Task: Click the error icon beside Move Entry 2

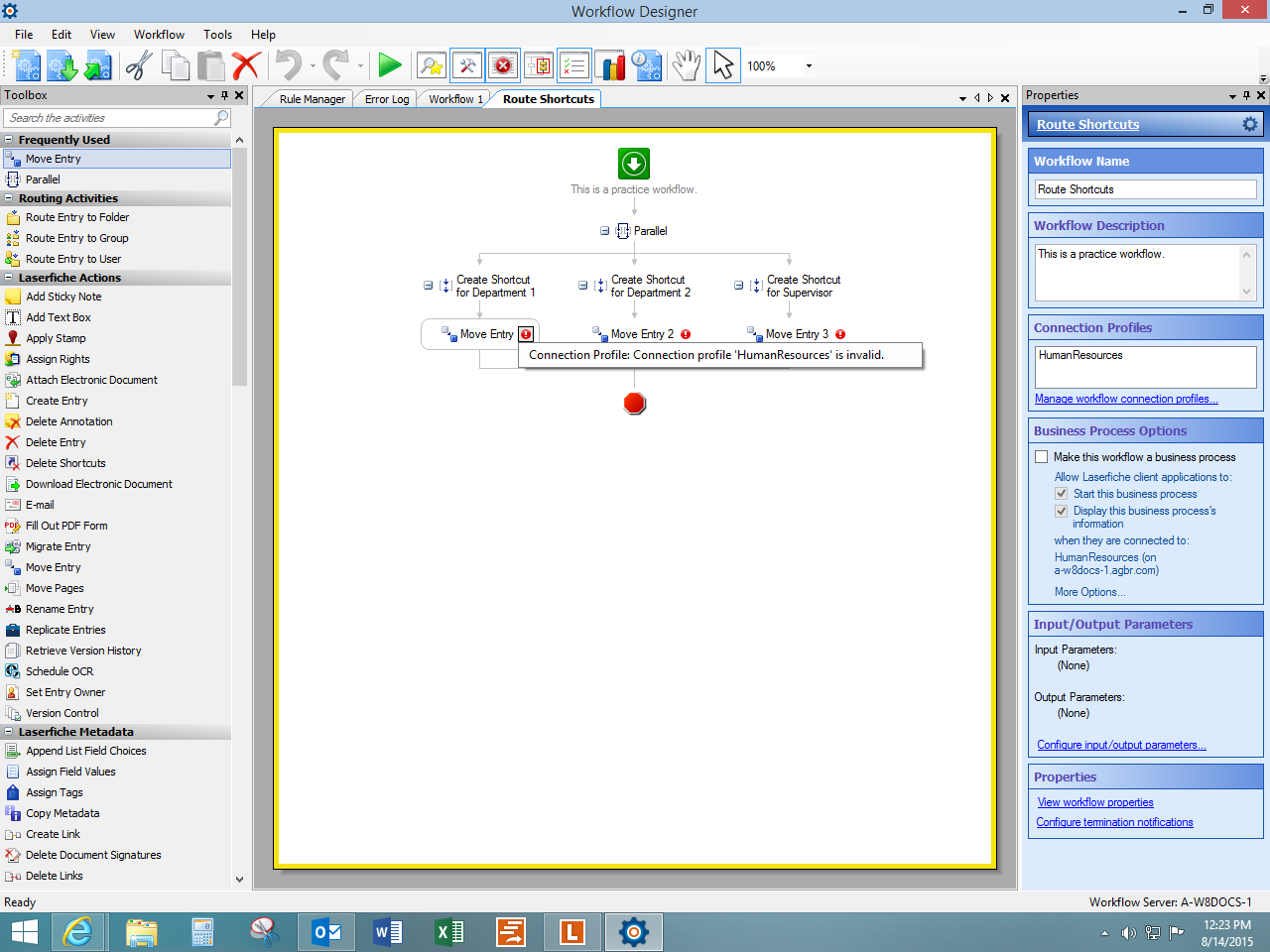Action: click(686, 334)
